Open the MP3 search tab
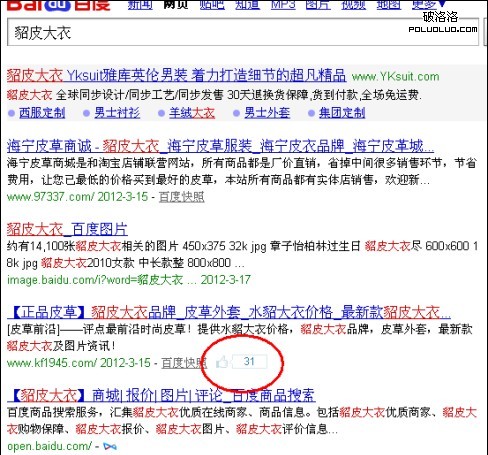488x455 pixels. [283, 4]
